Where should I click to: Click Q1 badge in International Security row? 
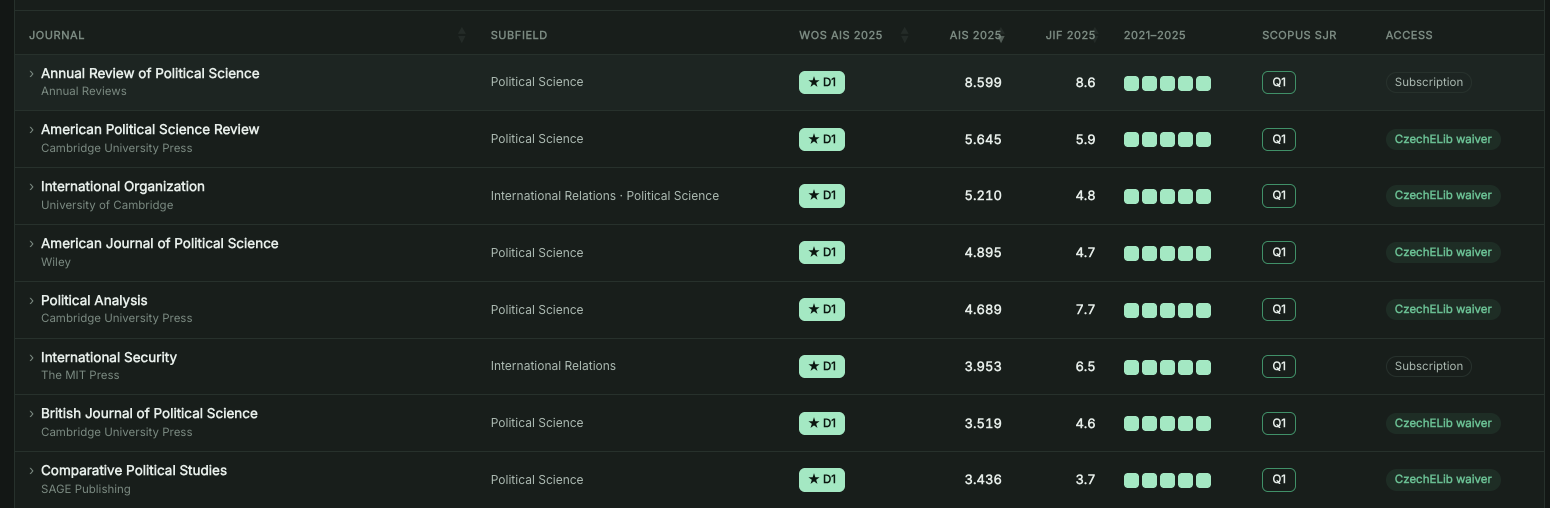click(1279, 366)
